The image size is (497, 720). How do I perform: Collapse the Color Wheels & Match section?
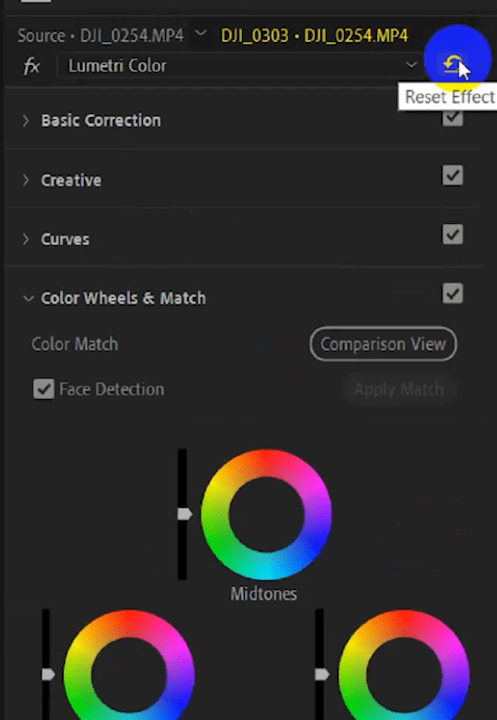pos(28,298)
